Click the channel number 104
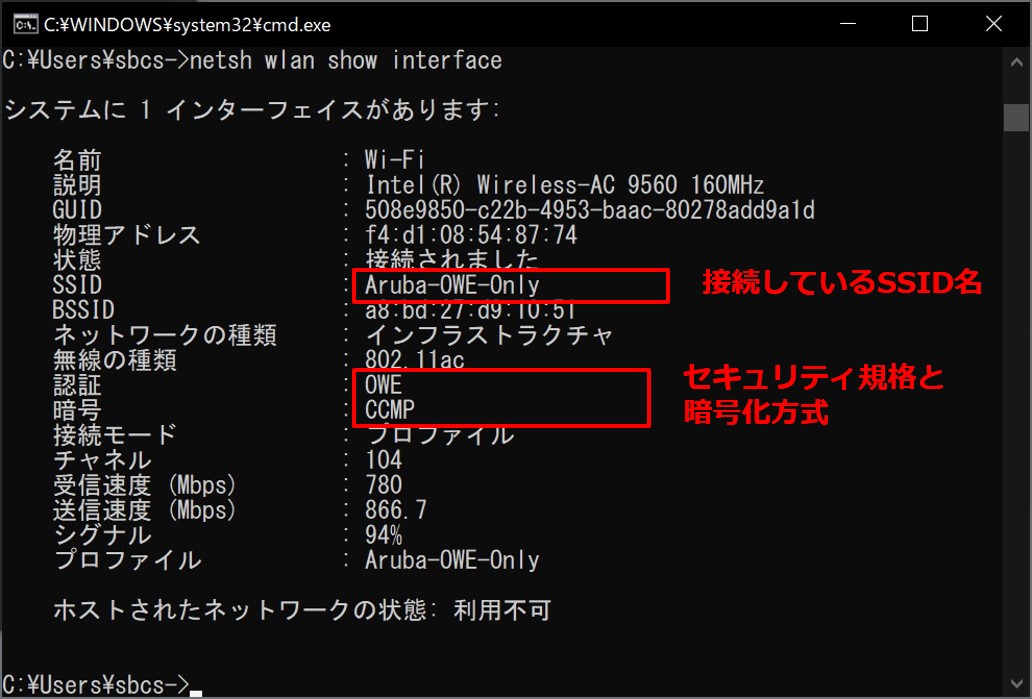The image size is (1032, 699). [x=383, y=460]
